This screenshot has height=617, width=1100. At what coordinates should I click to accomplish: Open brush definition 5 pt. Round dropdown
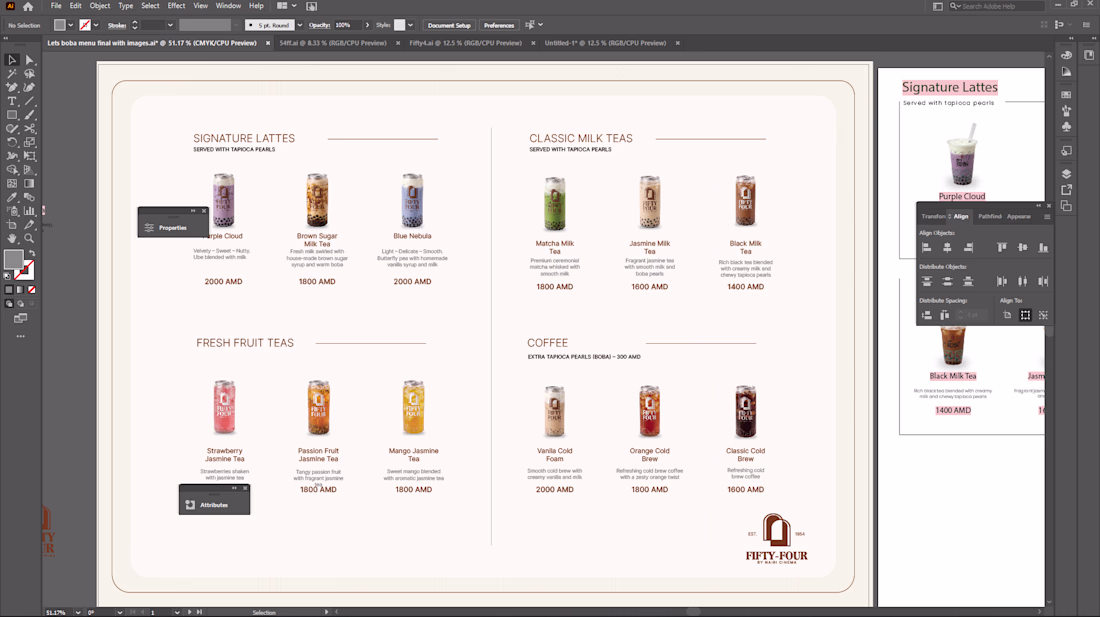(x=300, y=25)
